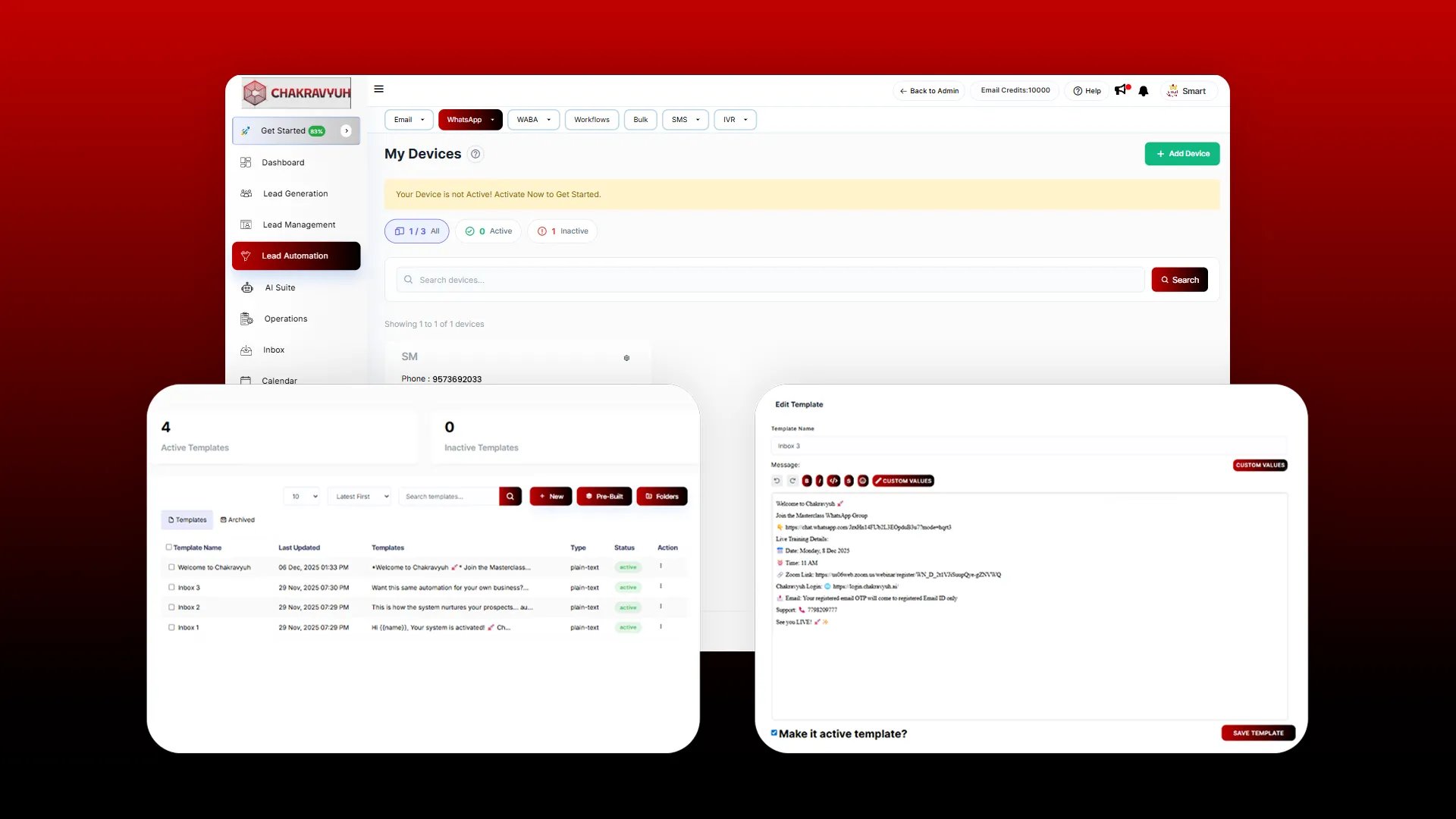Apply bold formatting in the message editor
Image resolution: width=1456 pixels, height=819 pixels.
tap(807, 481)
